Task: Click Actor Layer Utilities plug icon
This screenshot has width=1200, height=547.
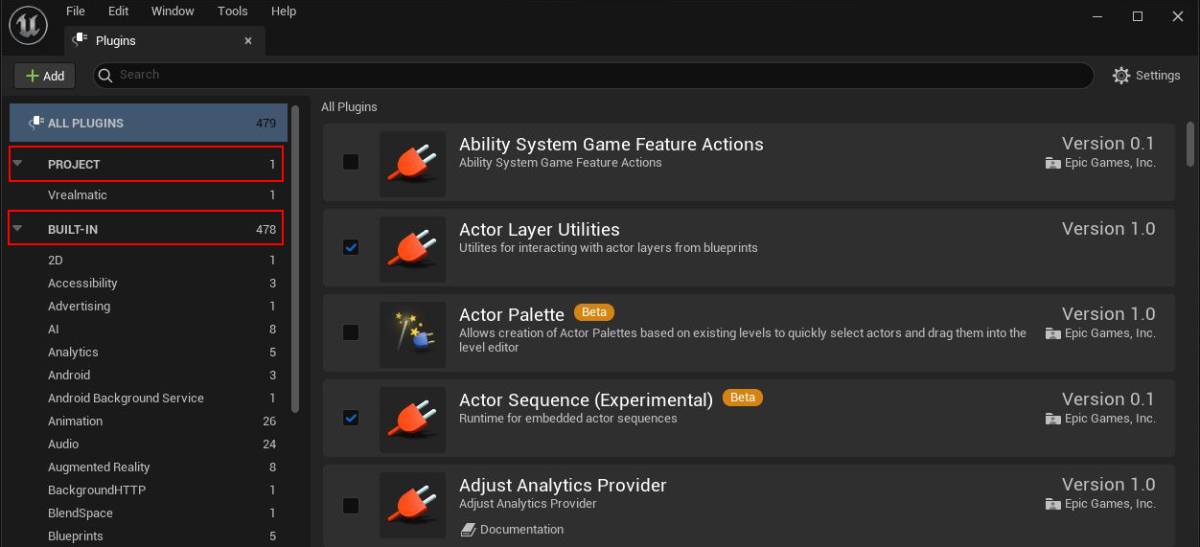Action: 412,248
